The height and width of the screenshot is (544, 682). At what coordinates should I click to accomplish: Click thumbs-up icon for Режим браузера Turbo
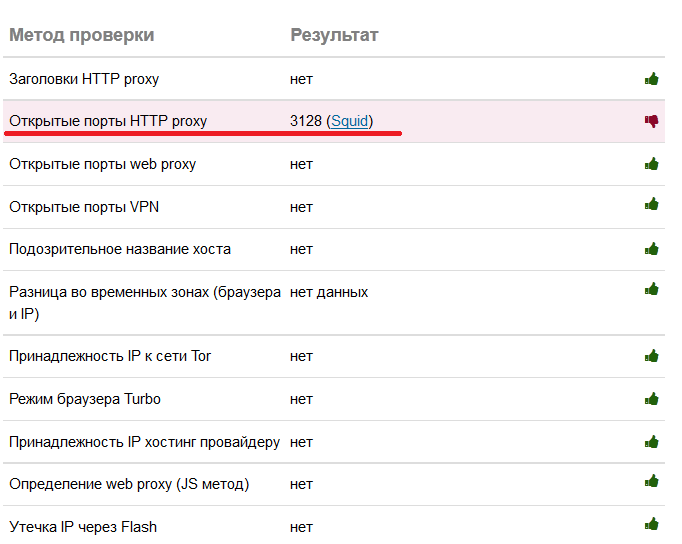[x=651, y=399]
